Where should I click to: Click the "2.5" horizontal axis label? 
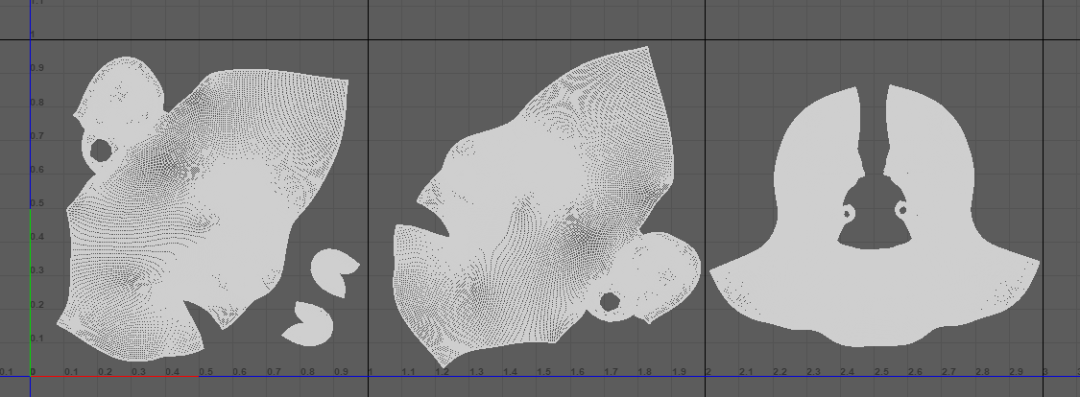point(881,372)
